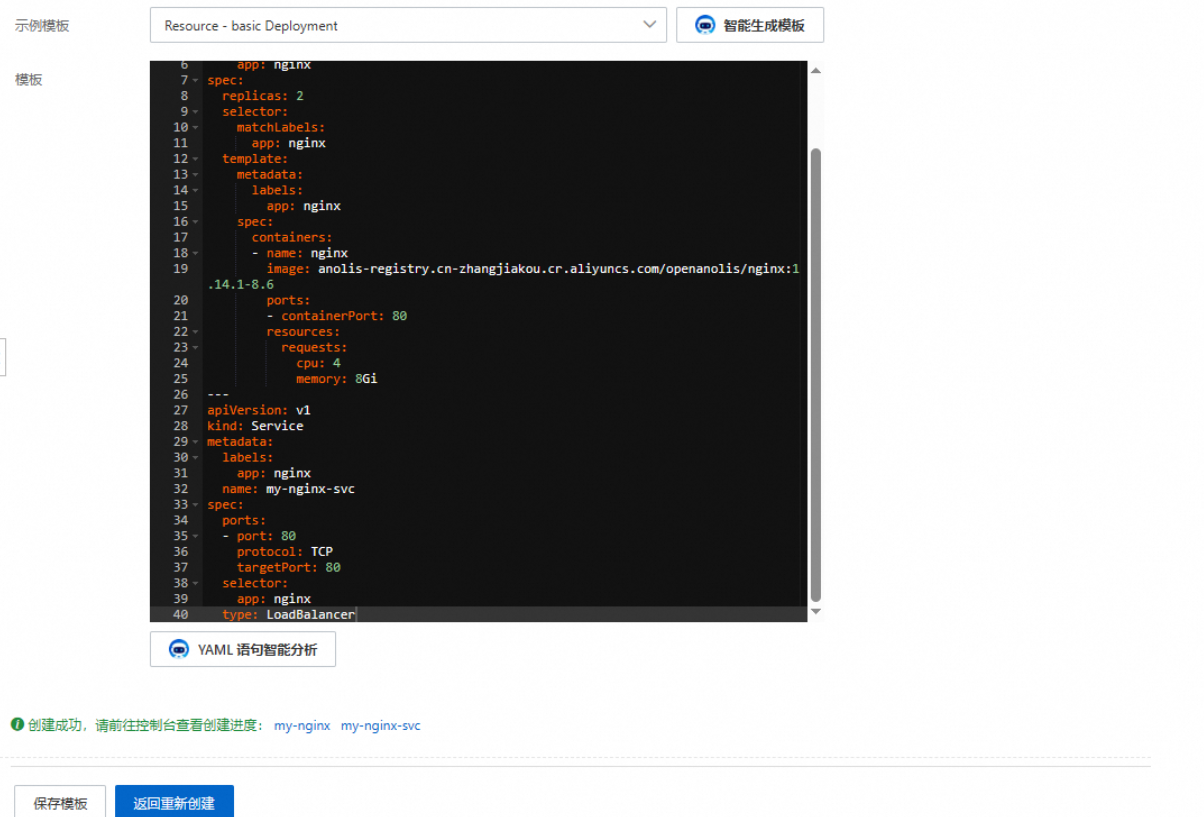Collapse the fold at line 10 matchLabels
The width and height of the screenshot is (1204, 817).
click(x=196, y=128)
